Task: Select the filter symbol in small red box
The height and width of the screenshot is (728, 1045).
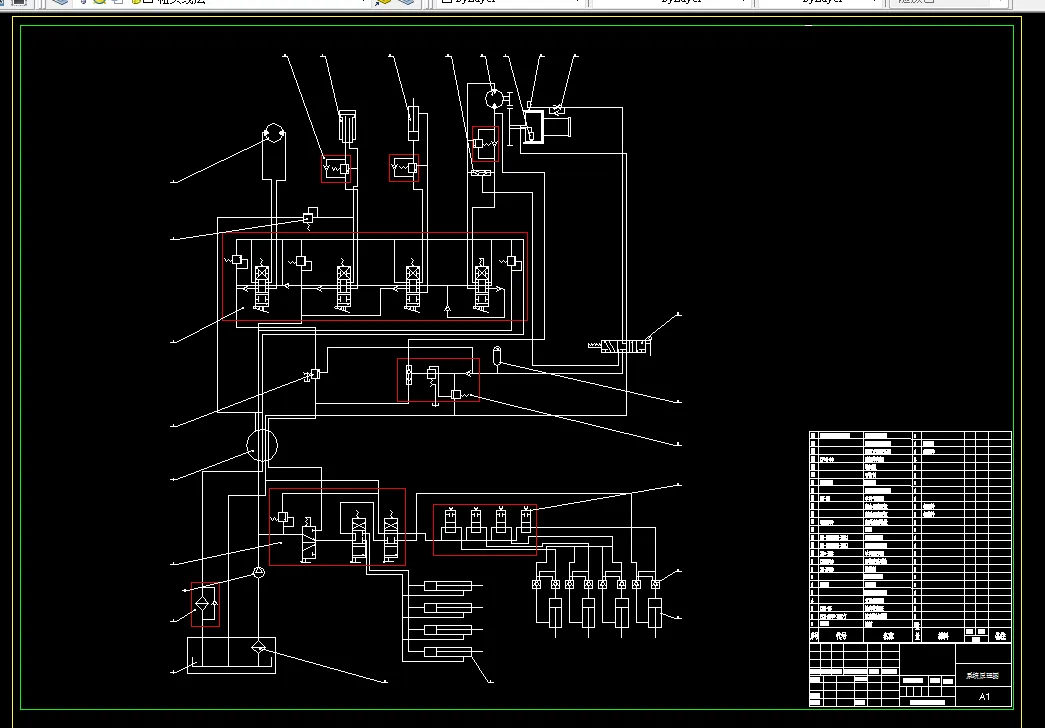Action: 204,603
